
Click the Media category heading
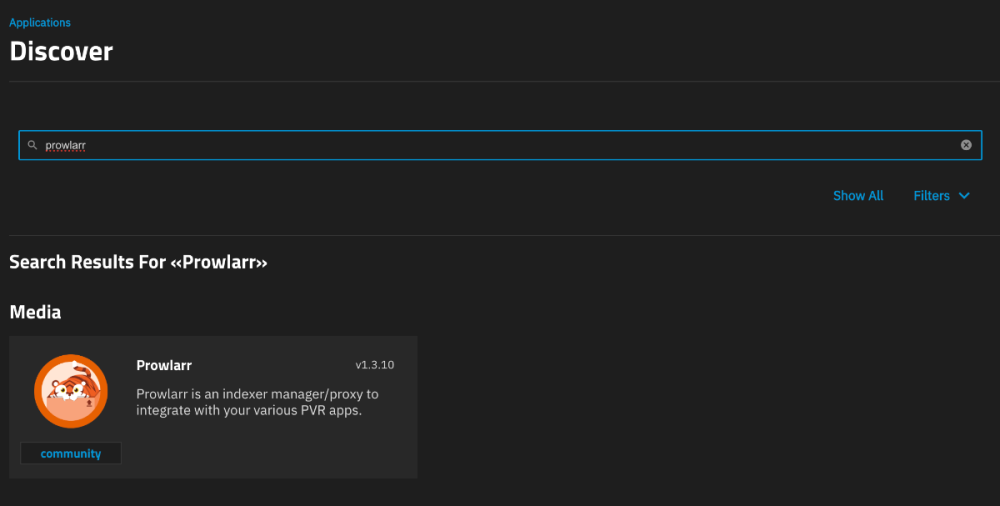(35, 312)
